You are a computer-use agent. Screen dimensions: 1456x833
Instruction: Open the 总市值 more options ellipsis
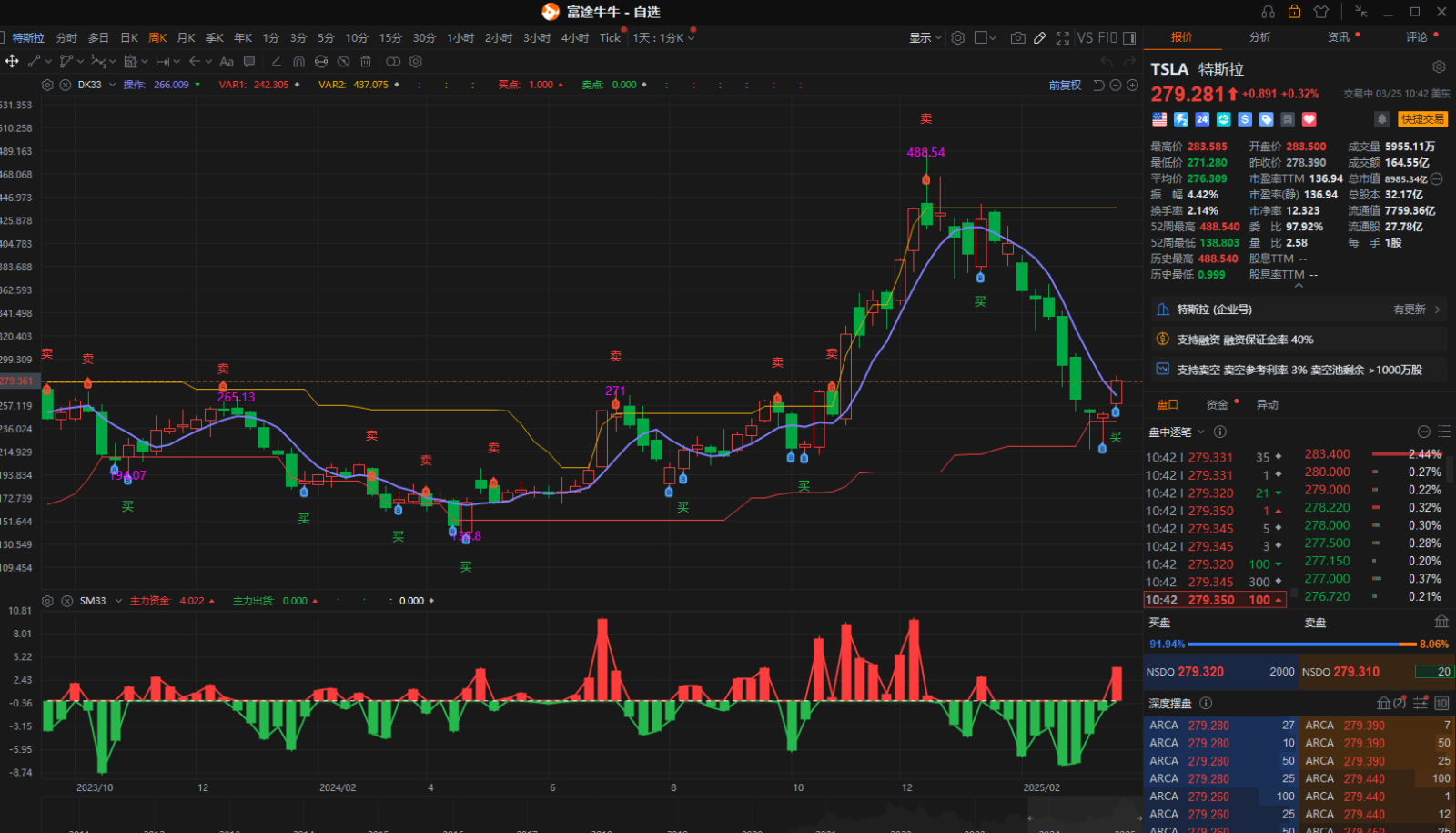pos(1437,178)
